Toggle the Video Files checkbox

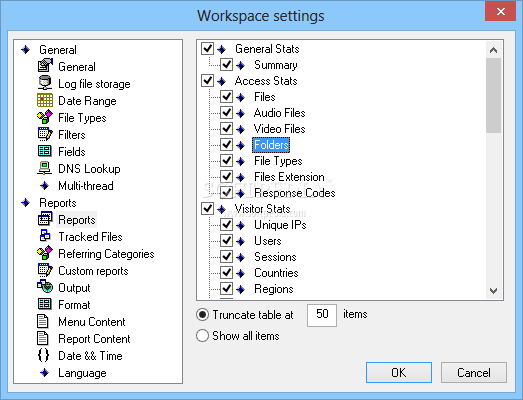coord(226,128)
